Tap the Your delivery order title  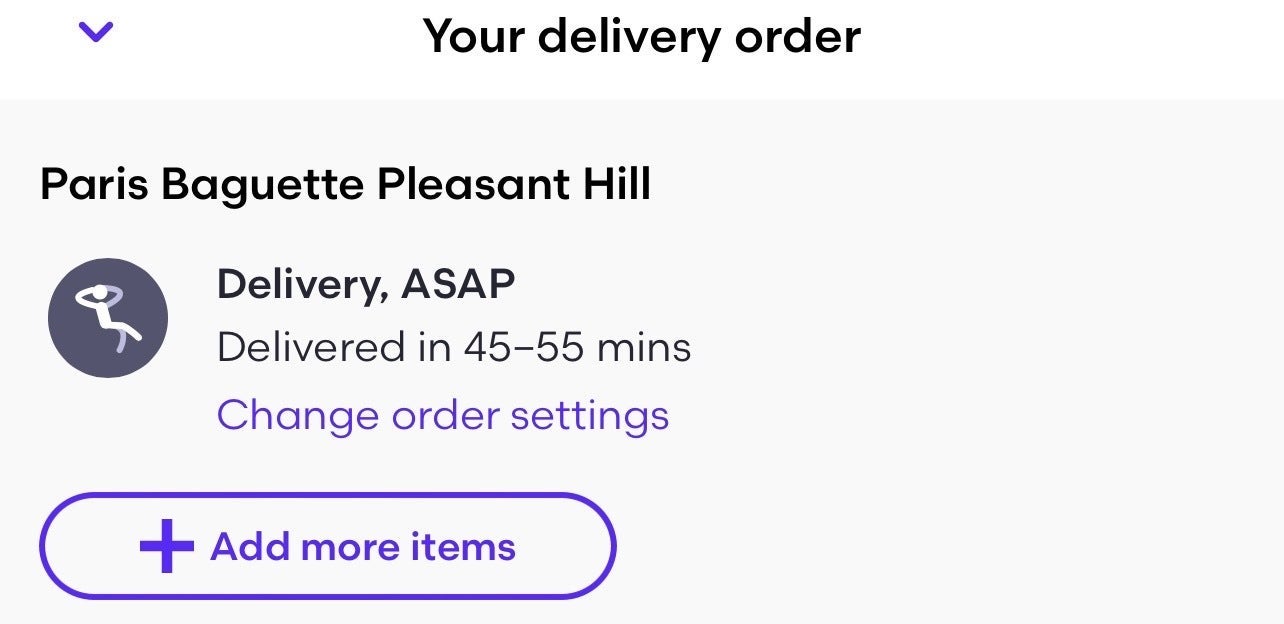642,35
